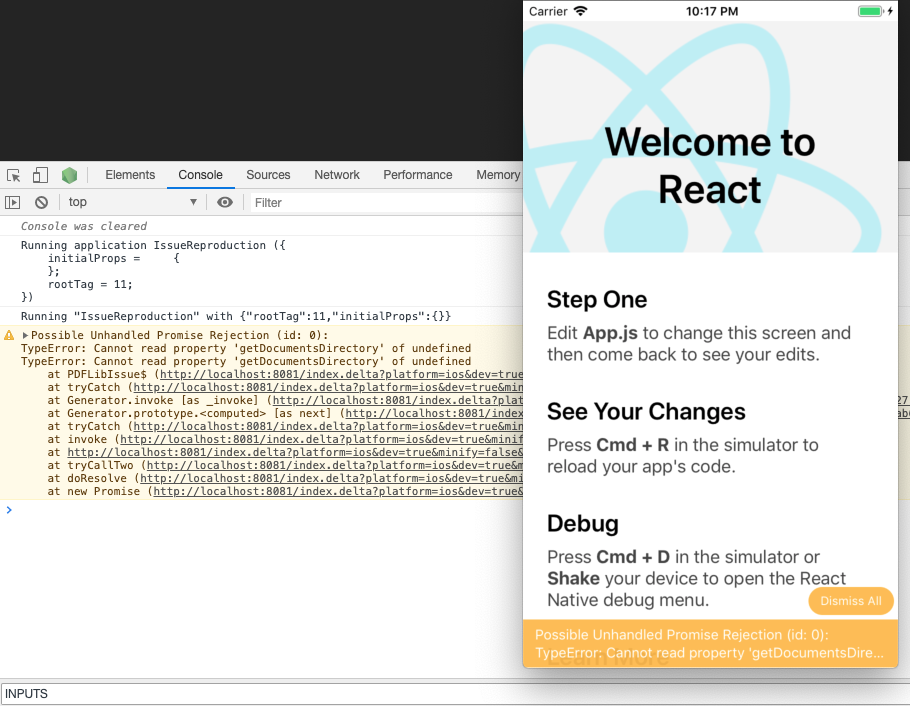The height and width of the screenshot is (706, 910).
Task: Open the new Promise stack trace link
Action: pos(338,491)
